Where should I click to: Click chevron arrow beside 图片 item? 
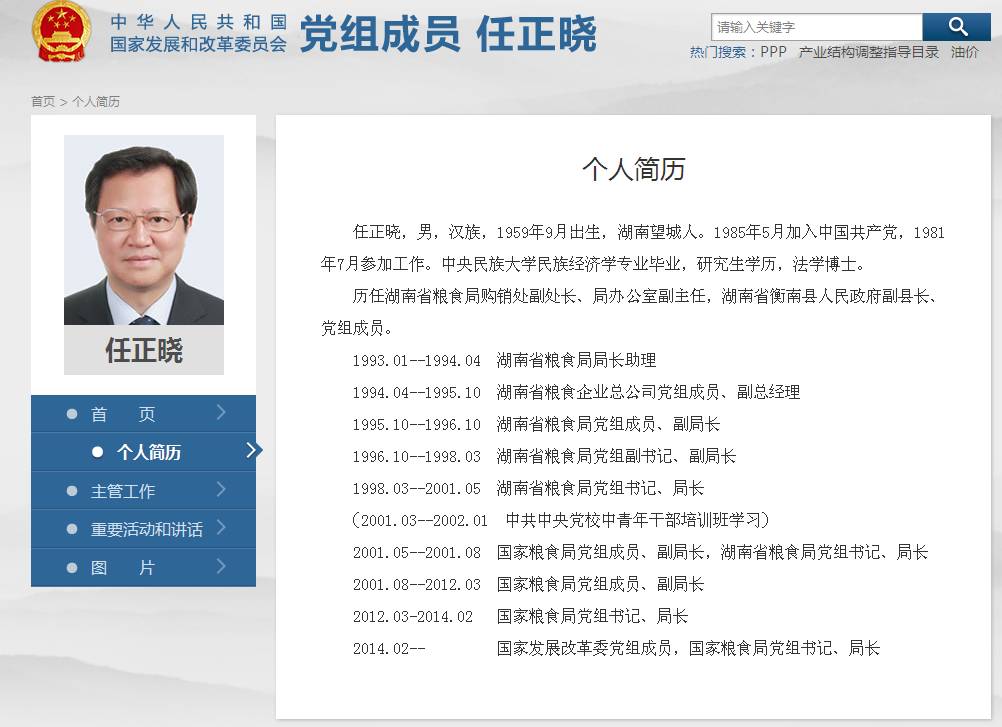[x=221, y=566]
